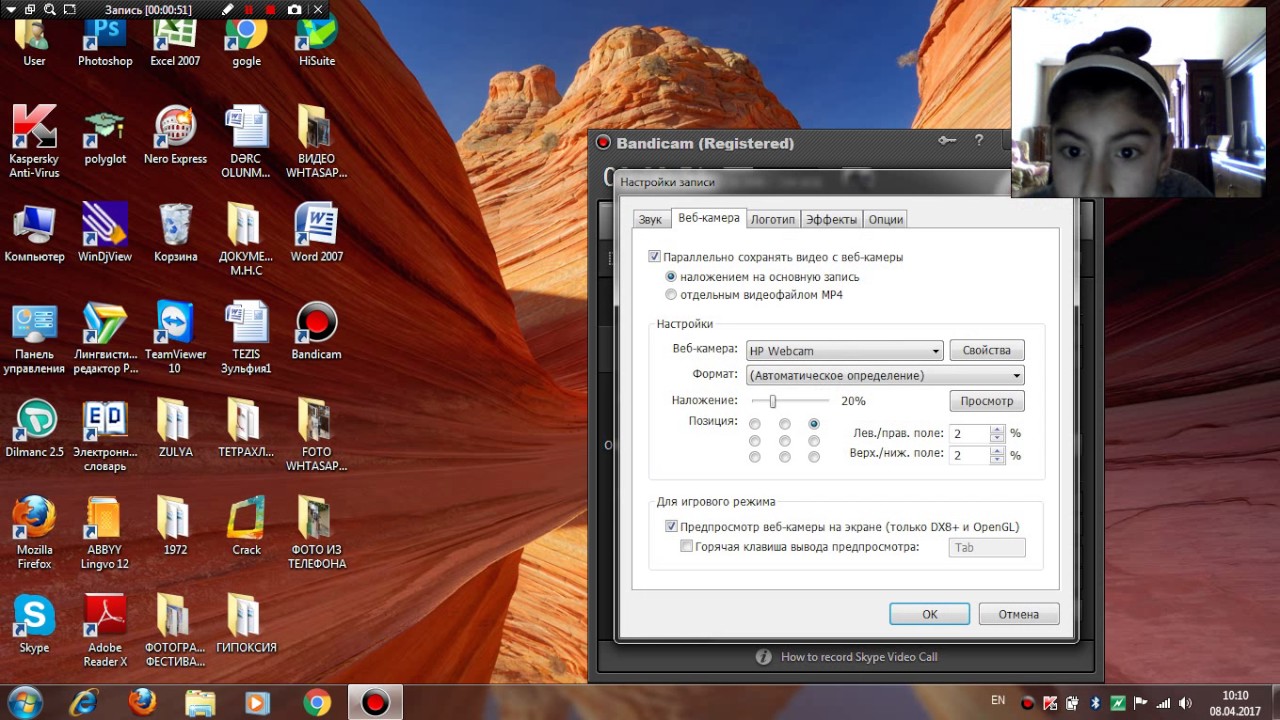Open the volume speaker tray icon
The width and height of the screenshot is (1280, 720).
1185,702
